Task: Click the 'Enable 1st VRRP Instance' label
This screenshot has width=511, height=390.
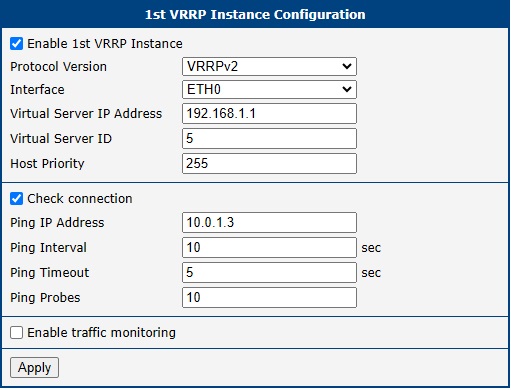Action: 105,44
